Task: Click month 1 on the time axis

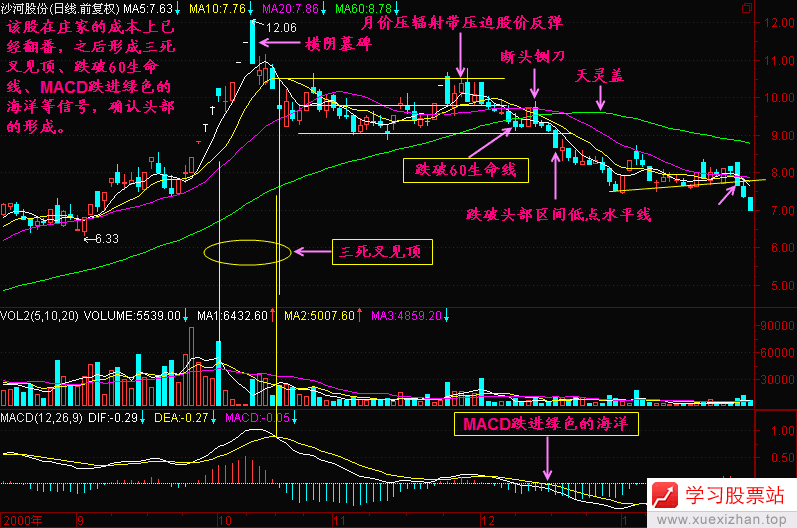Action: coord(624,520)
